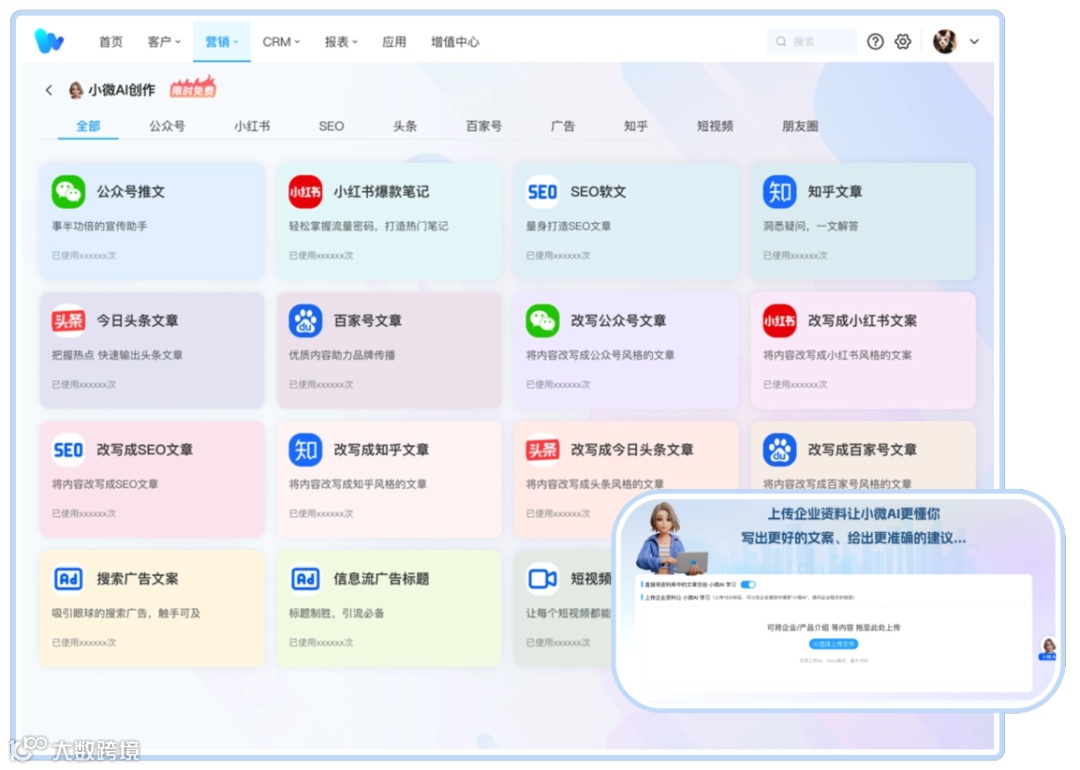Click the 事半功倍的宣传助手 description text

tap(100, 226)
